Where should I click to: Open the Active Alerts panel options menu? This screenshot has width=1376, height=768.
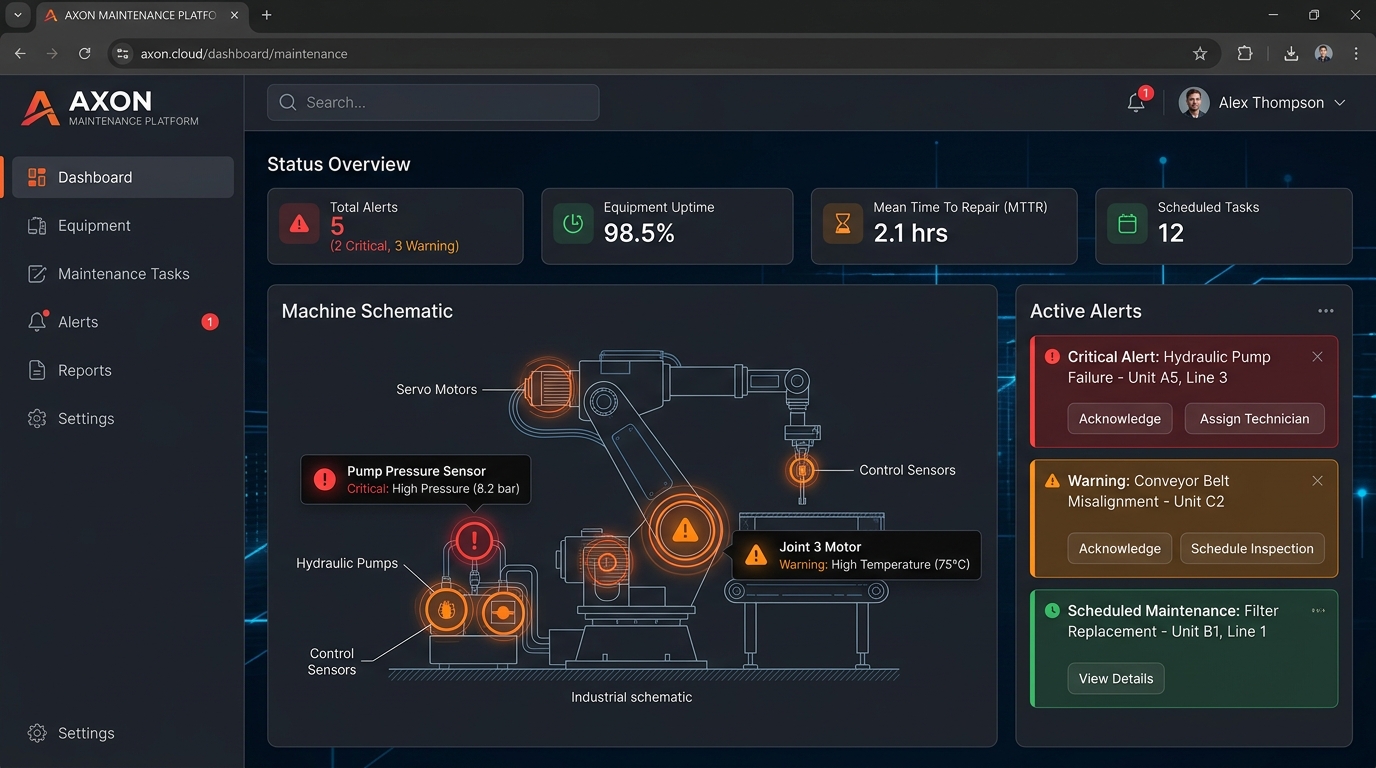(1325, 311)
